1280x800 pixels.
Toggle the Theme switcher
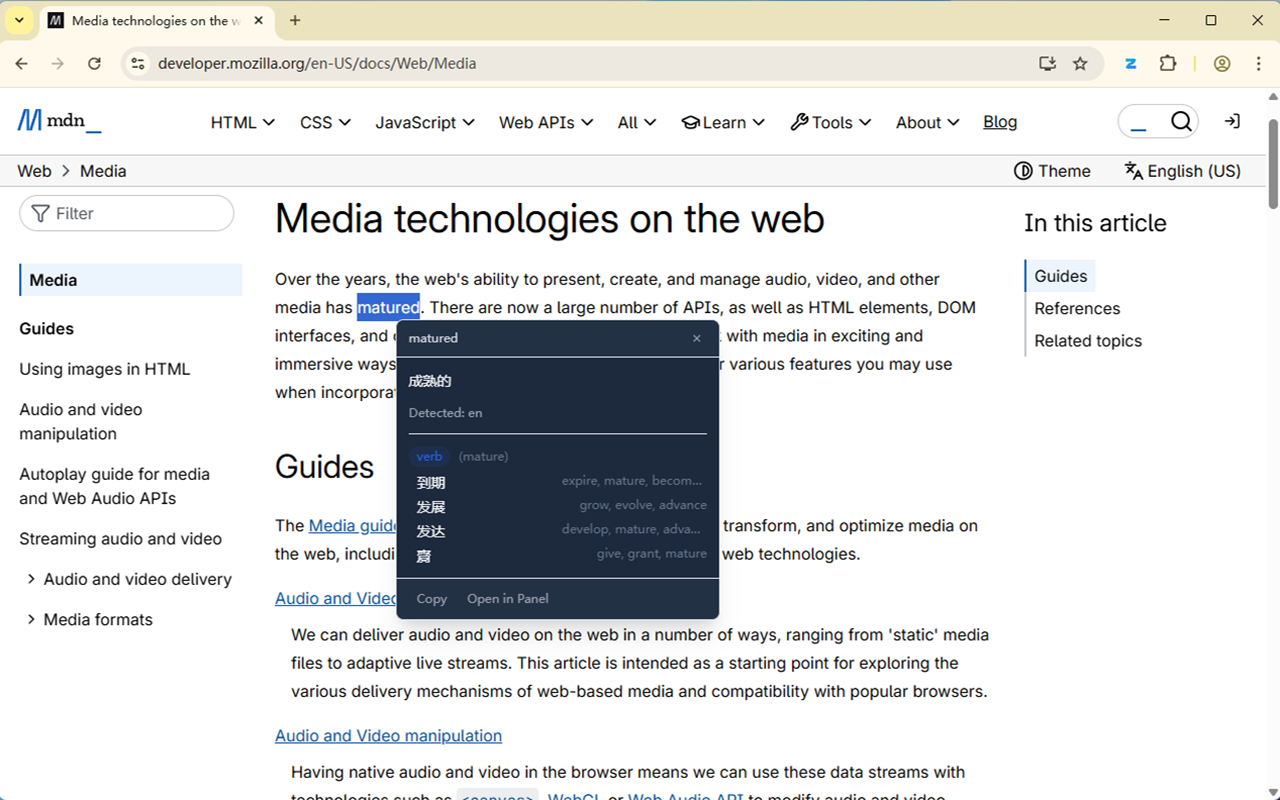click(x=1052, y=171)
